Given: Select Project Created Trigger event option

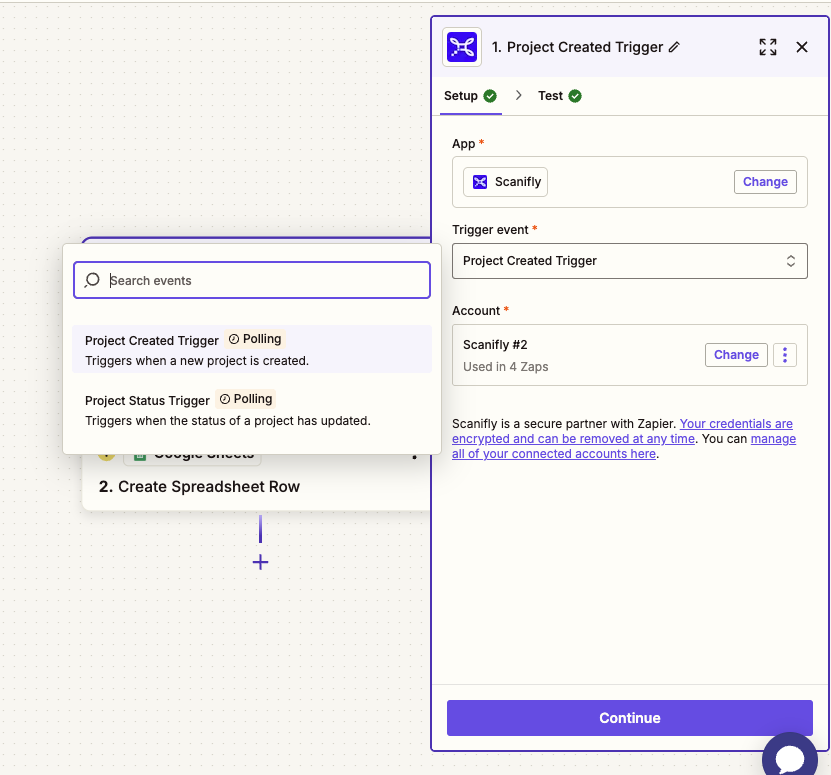Looking at the screenshot, I should coord(252,349).
